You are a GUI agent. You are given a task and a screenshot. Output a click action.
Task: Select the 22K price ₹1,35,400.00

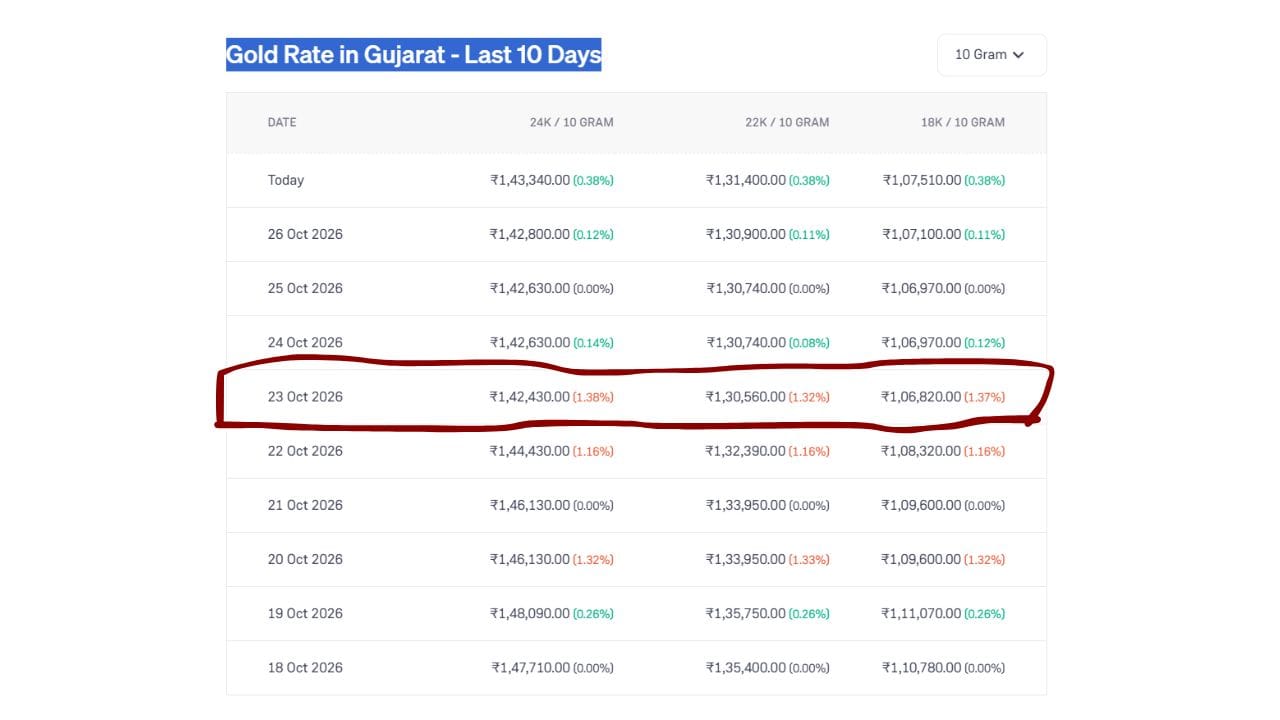click(x=746, y=667)
